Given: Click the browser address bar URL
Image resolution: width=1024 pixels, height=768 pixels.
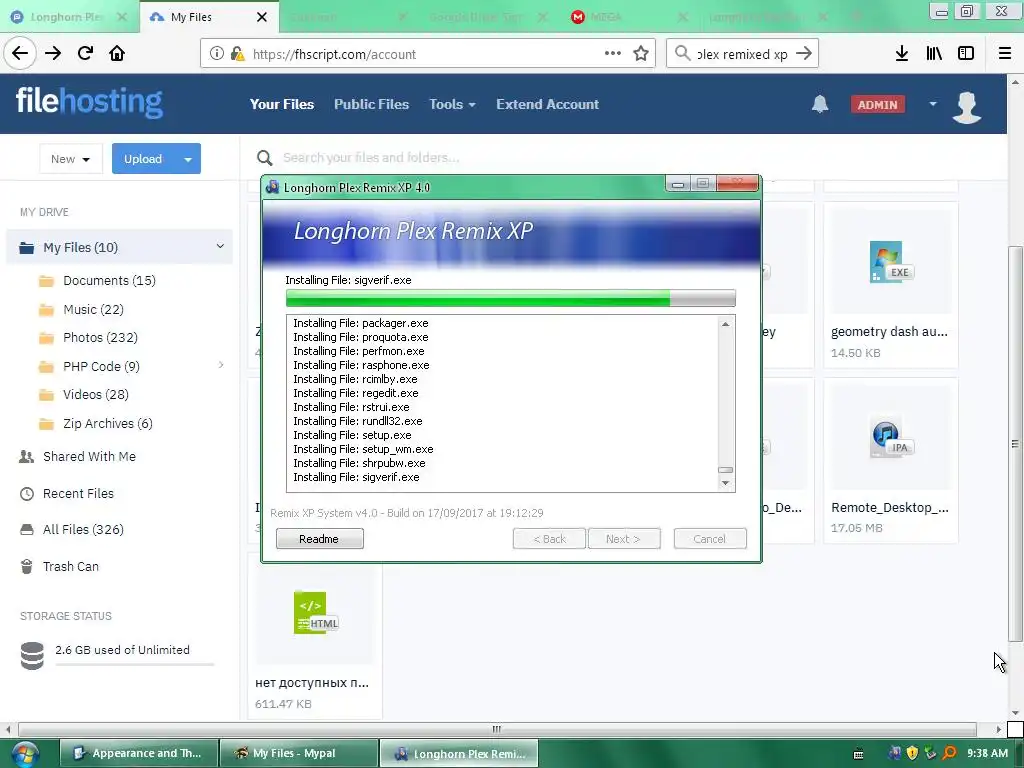Looking at the screenshot, I should click(334, 54).
